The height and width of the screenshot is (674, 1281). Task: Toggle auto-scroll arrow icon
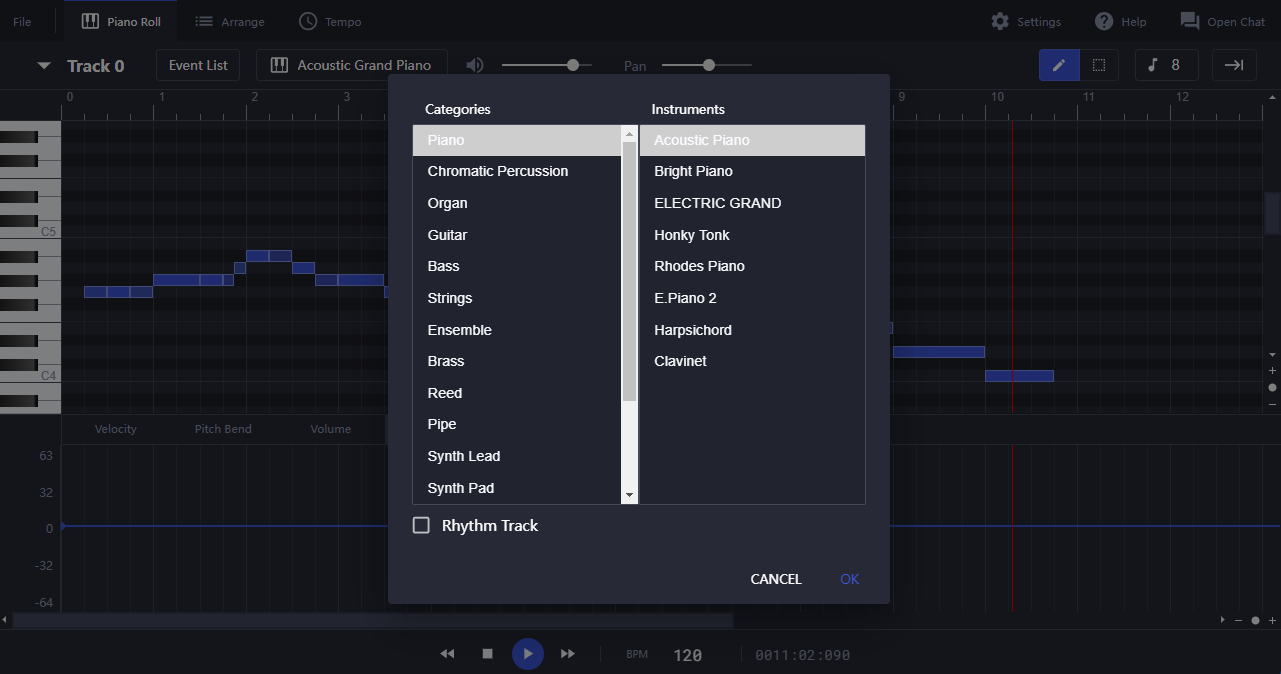click(x=1234, y=65)
